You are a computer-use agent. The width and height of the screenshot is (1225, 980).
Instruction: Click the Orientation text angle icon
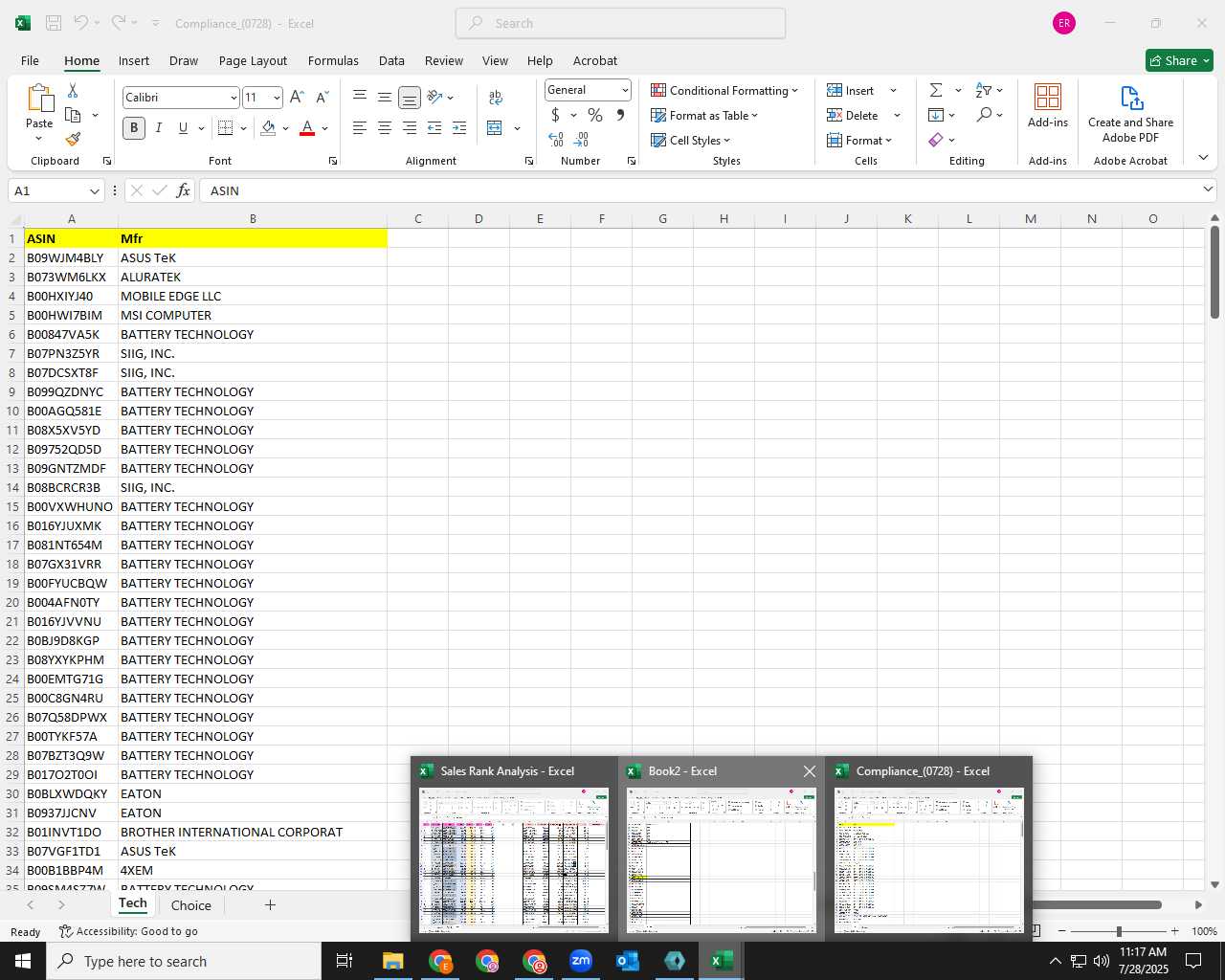coord(435,97)
